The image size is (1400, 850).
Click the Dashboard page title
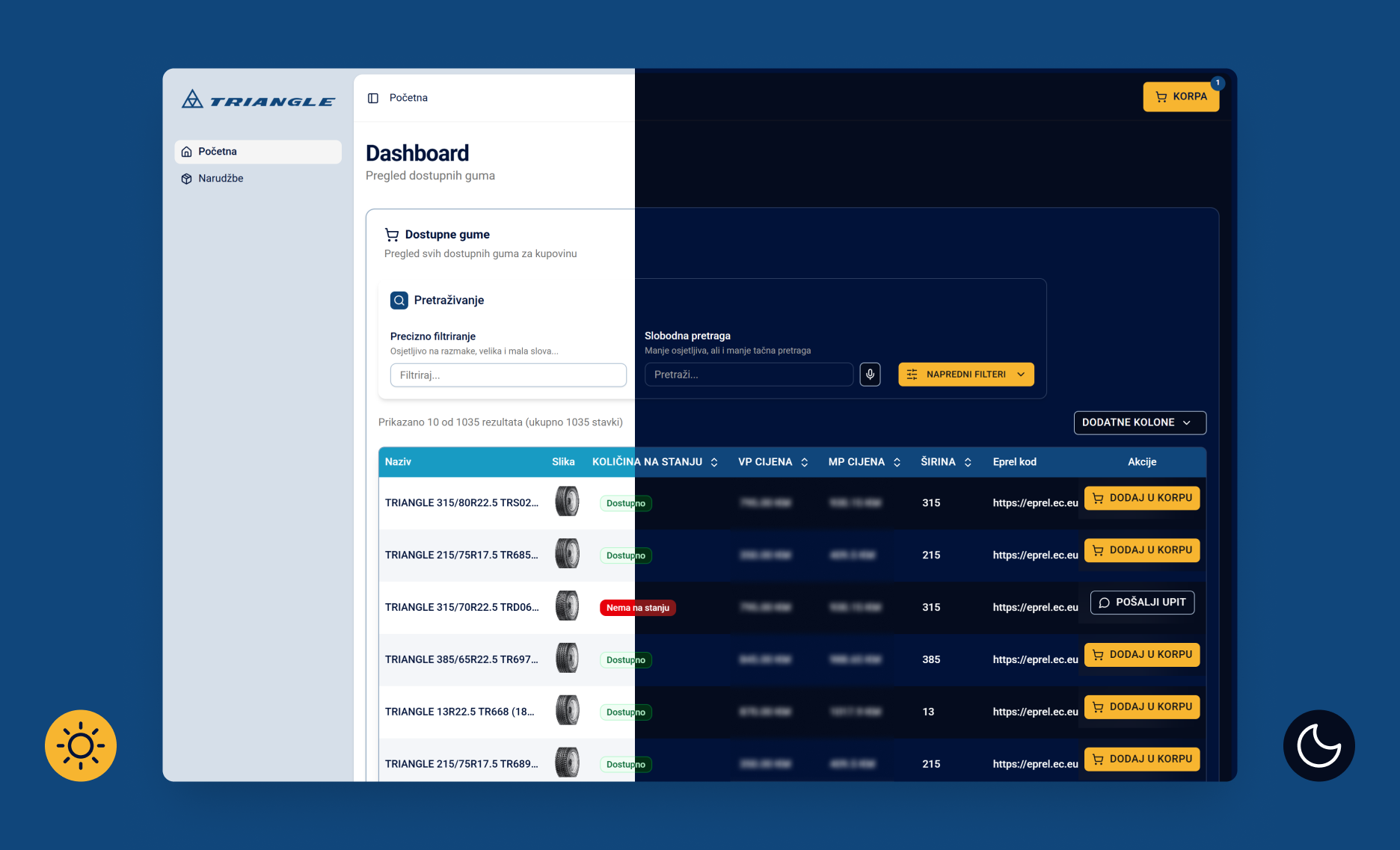pyautogui.click(x=417, y=153)
